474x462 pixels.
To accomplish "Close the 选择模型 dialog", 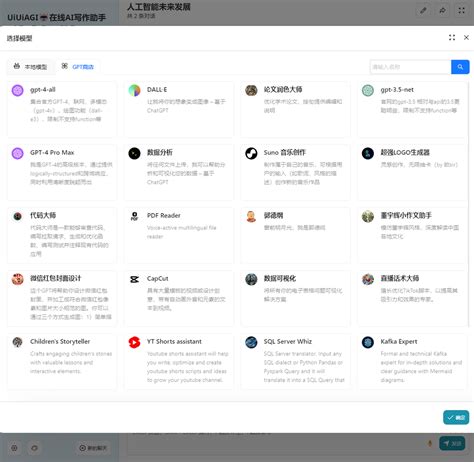I will [x=466, y=38].
